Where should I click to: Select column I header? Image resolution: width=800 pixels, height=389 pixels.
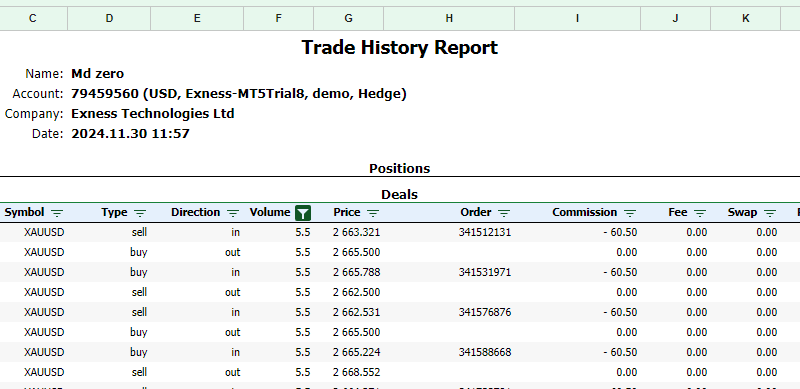coord(578,18)
